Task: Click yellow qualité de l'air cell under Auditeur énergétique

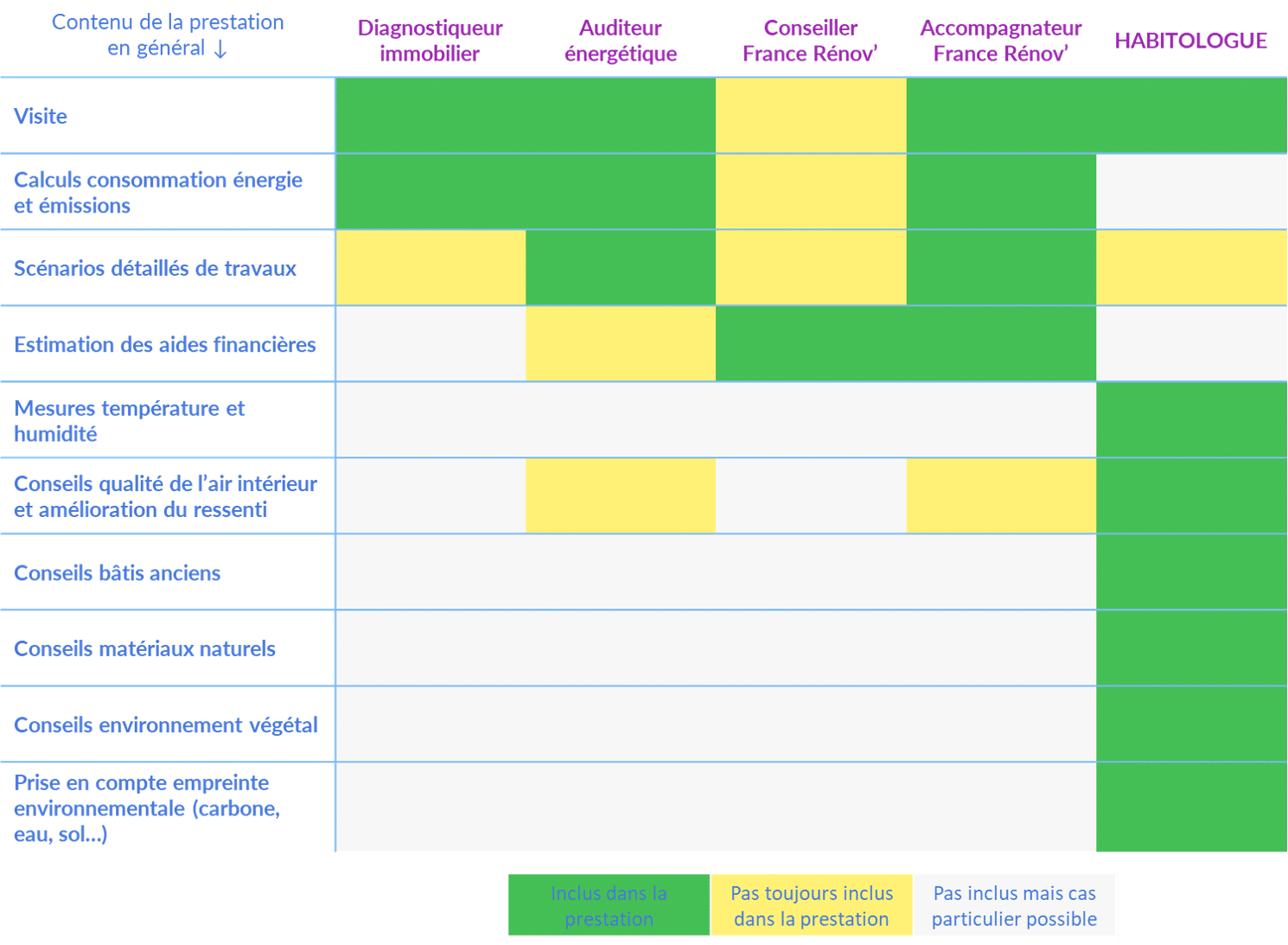Action: pos(621,496)
